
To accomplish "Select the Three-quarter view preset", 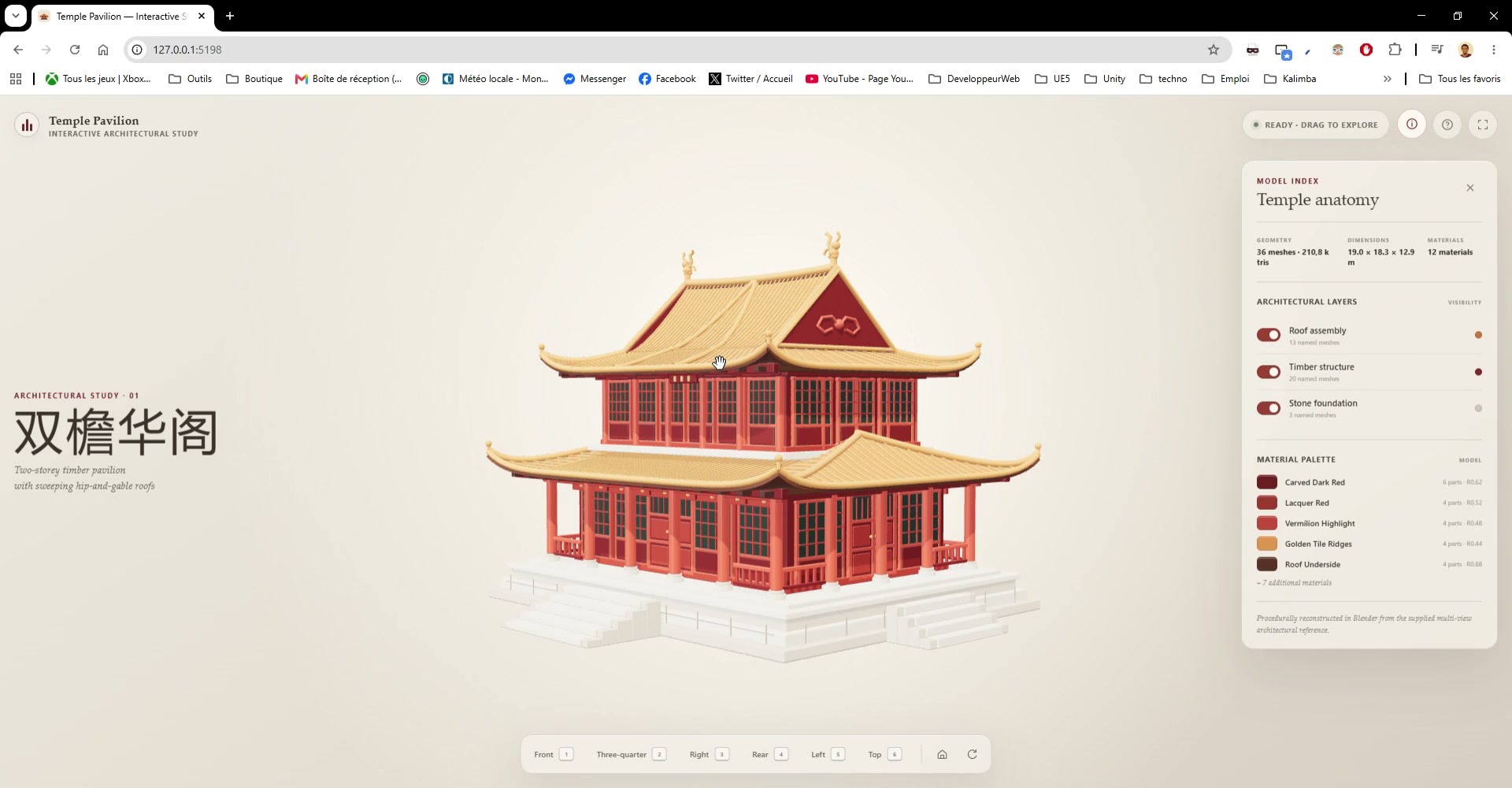I will tap(632, 754).
